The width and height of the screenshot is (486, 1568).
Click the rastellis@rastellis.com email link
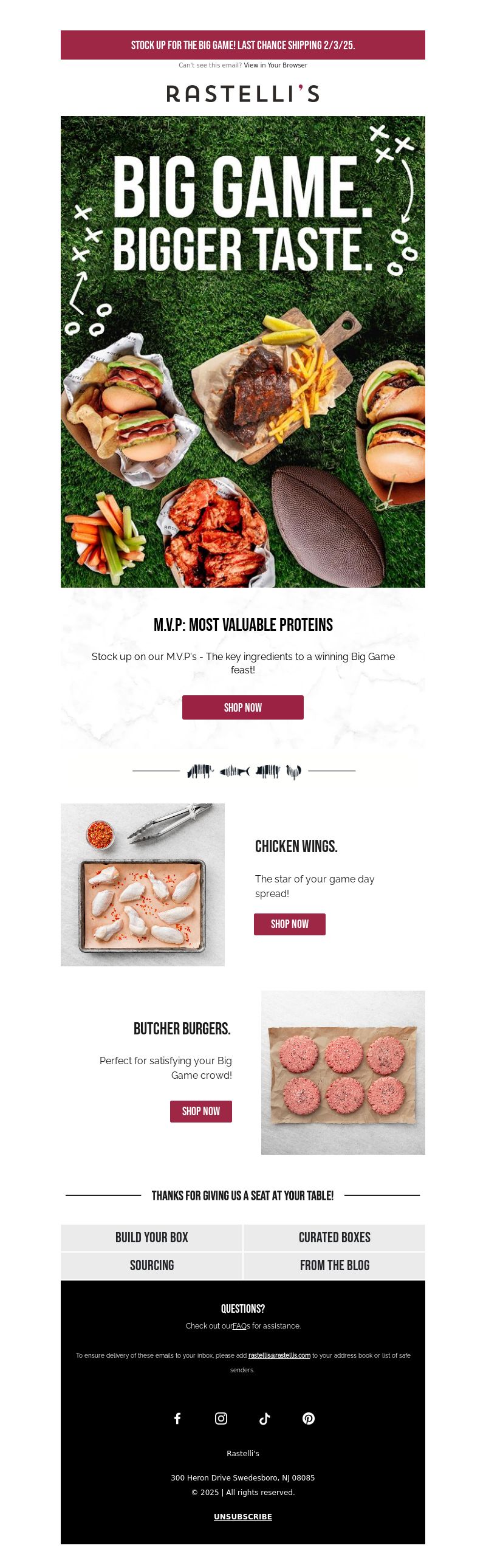[279, 1355]
